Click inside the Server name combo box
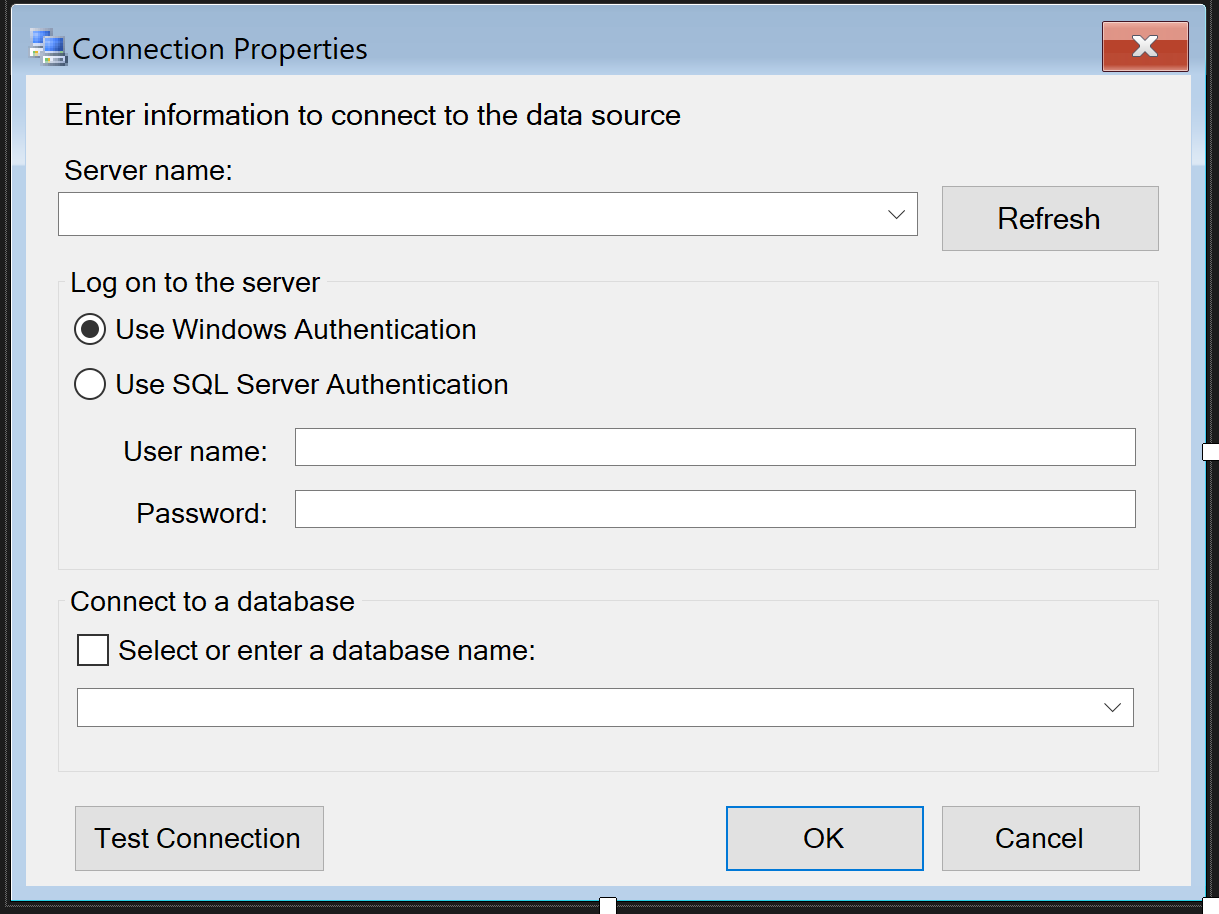The height and width of the screenshot is (914, 1219). 487,215
